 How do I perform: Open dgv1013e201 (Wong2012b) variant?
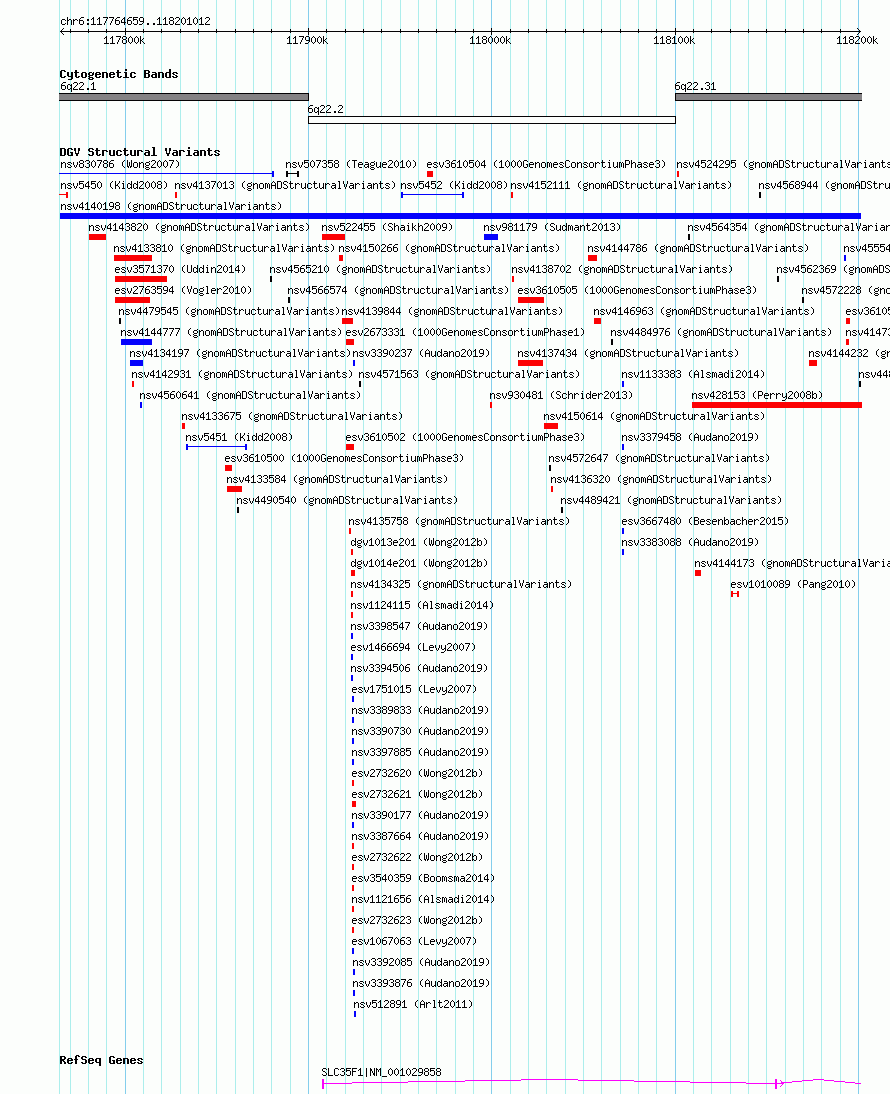click(419, 542)
